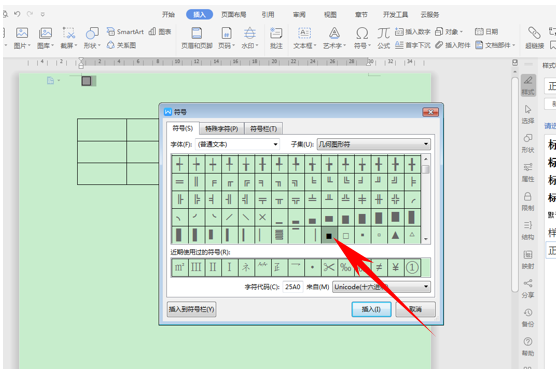Pick the ≠ symbol in recently used symbols
Screen dimensions: 560x376
pyautogui.click(x=379, y=267)
